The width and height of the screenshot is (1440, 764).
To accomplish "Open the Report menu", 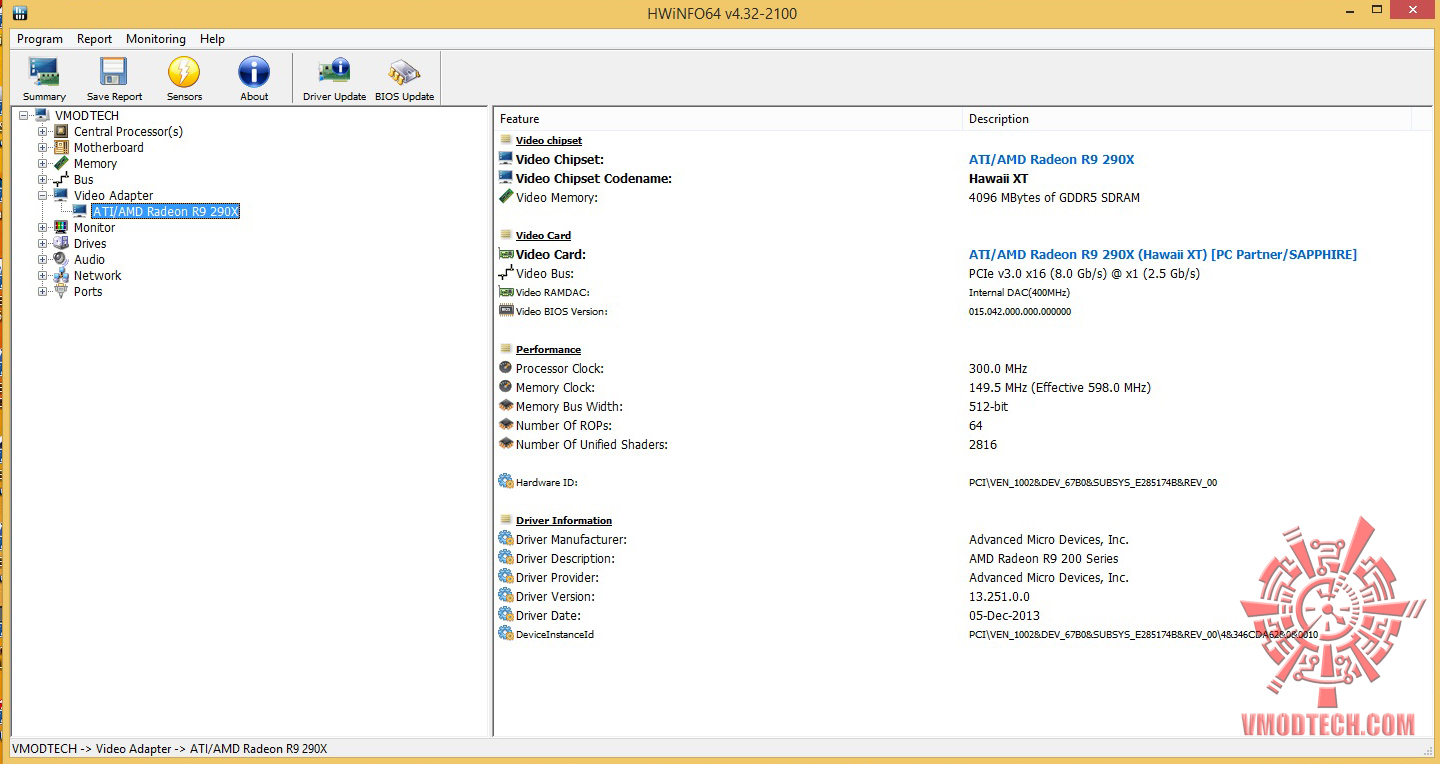I will click(x=95, y=39).
